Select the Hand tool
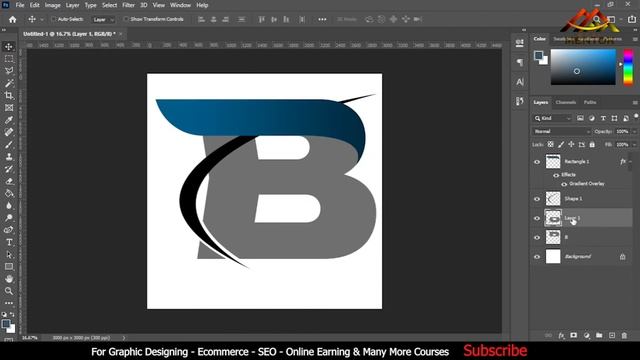 [9, 279]
